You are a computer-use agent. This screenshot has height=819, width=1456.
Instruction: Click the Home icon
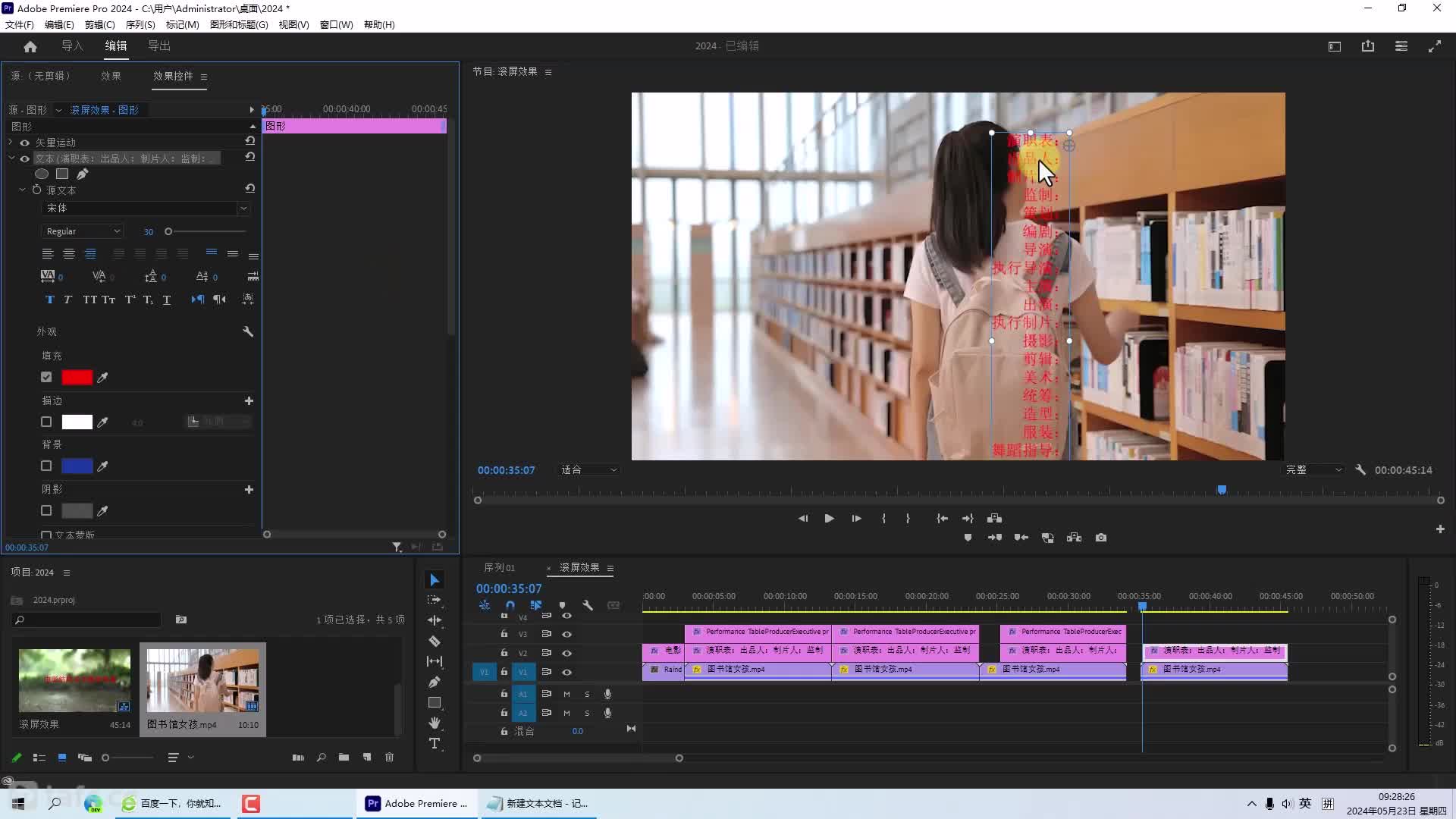30,46
